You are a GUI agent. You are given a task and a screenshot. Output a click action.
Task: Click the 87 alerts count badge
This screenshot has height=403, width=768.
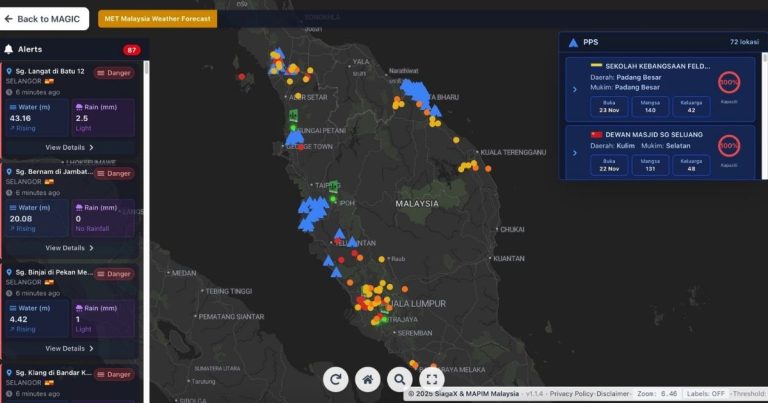tap(132, 49)
